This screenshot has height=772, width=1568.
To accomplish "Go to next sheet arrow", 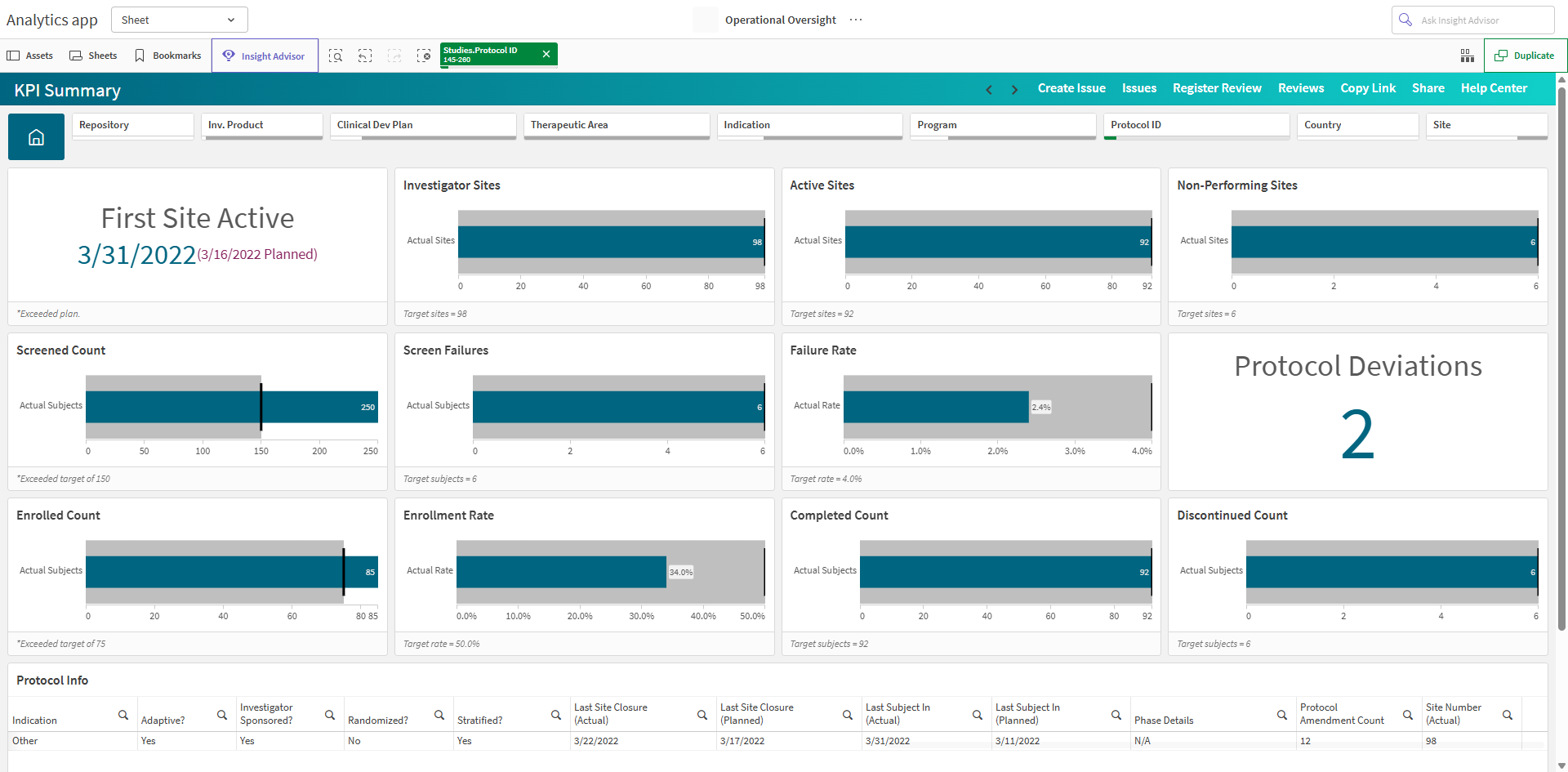I will tap(1014, 89).
